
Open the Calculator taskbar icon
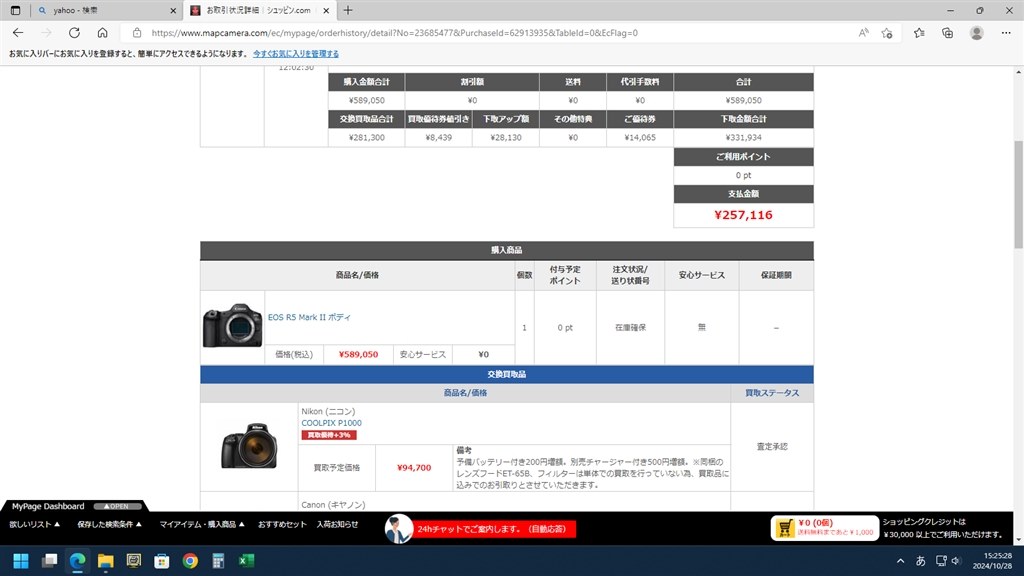coord(218,560)
